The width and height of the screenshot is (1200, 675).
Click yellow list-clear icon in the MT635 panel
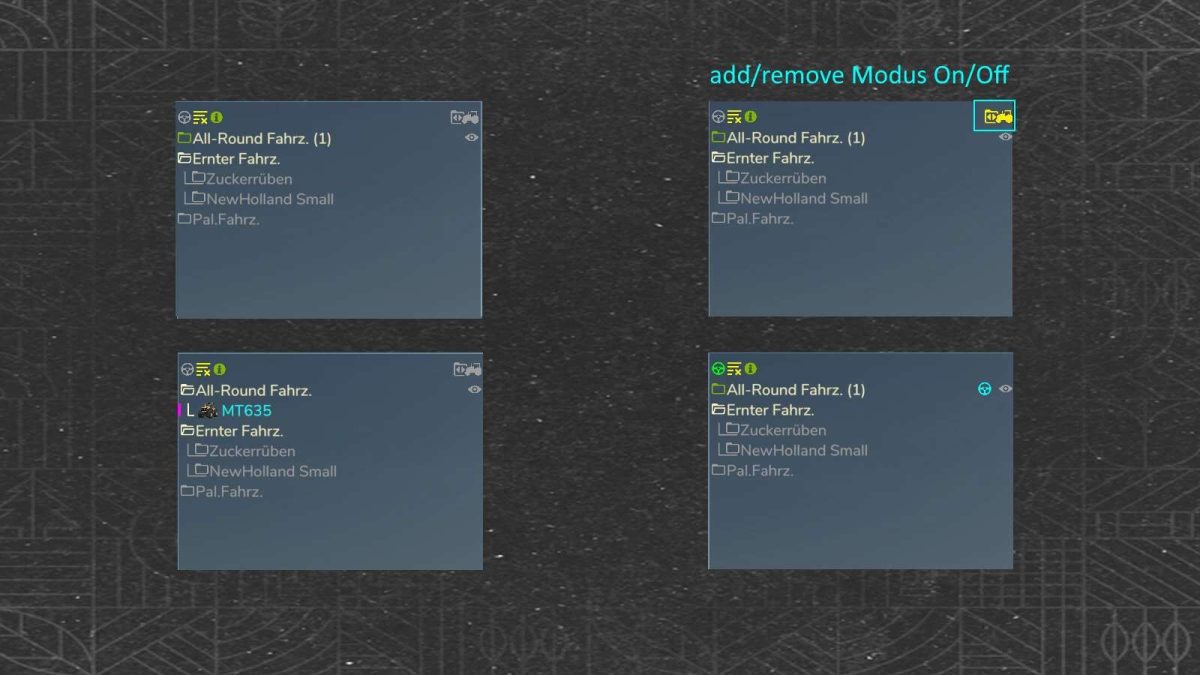(x=203, y=369)
